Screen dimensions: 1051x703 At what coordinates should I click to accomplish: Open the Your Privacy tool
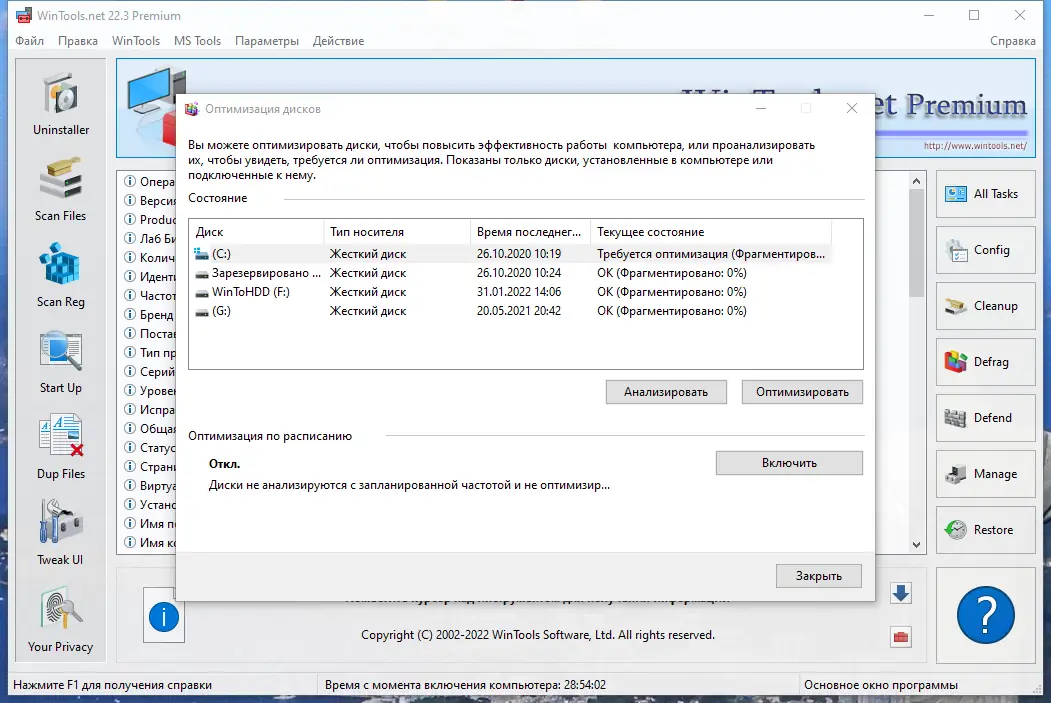pyautogui.click(x=60, y=620)
